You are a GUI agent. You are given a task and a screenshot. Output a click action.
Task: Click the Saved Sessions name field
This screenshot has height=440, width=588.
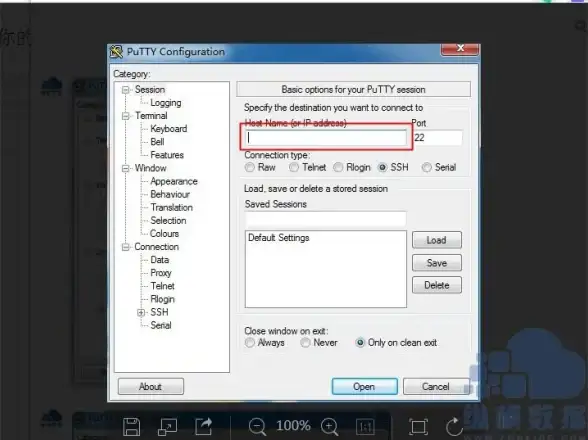(x=326, y=219)
